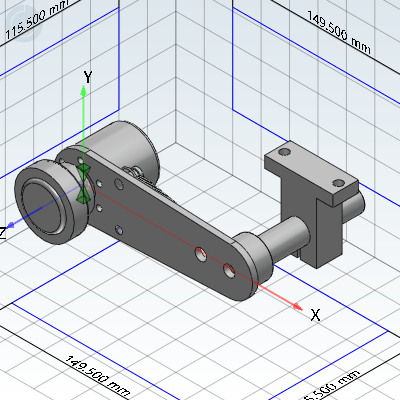400x400 pixels.
Task: Select the top-right 149.500 mm dimension label
Action: (338, 32)
